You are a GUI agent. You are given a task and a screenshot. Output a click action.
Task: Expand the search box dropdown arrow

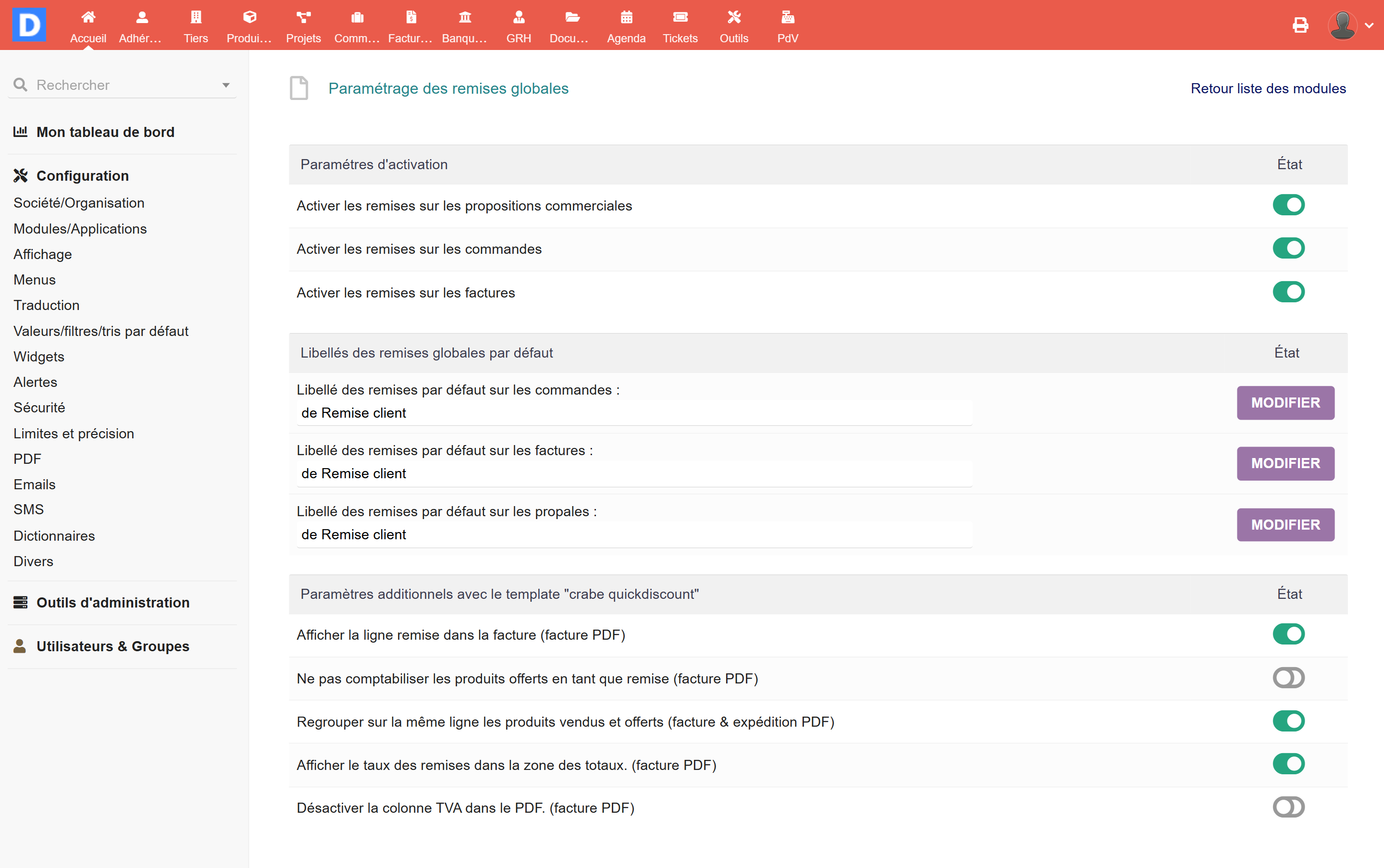point(225,85)
